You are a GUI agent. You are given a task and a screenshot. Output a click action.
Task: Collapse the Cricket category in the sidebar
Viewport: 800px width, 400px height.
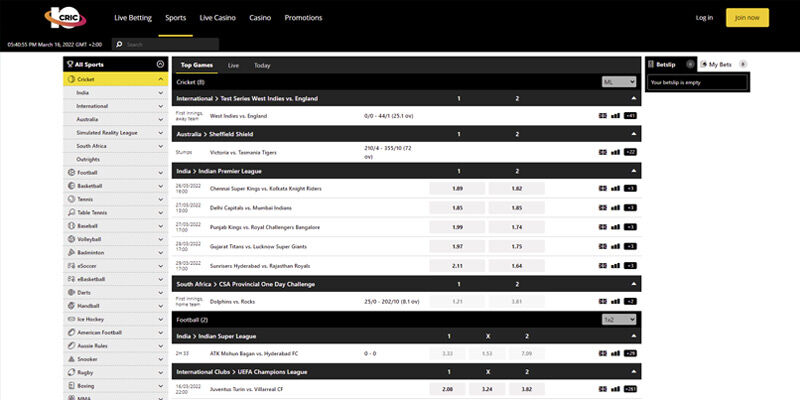point(160,79)
